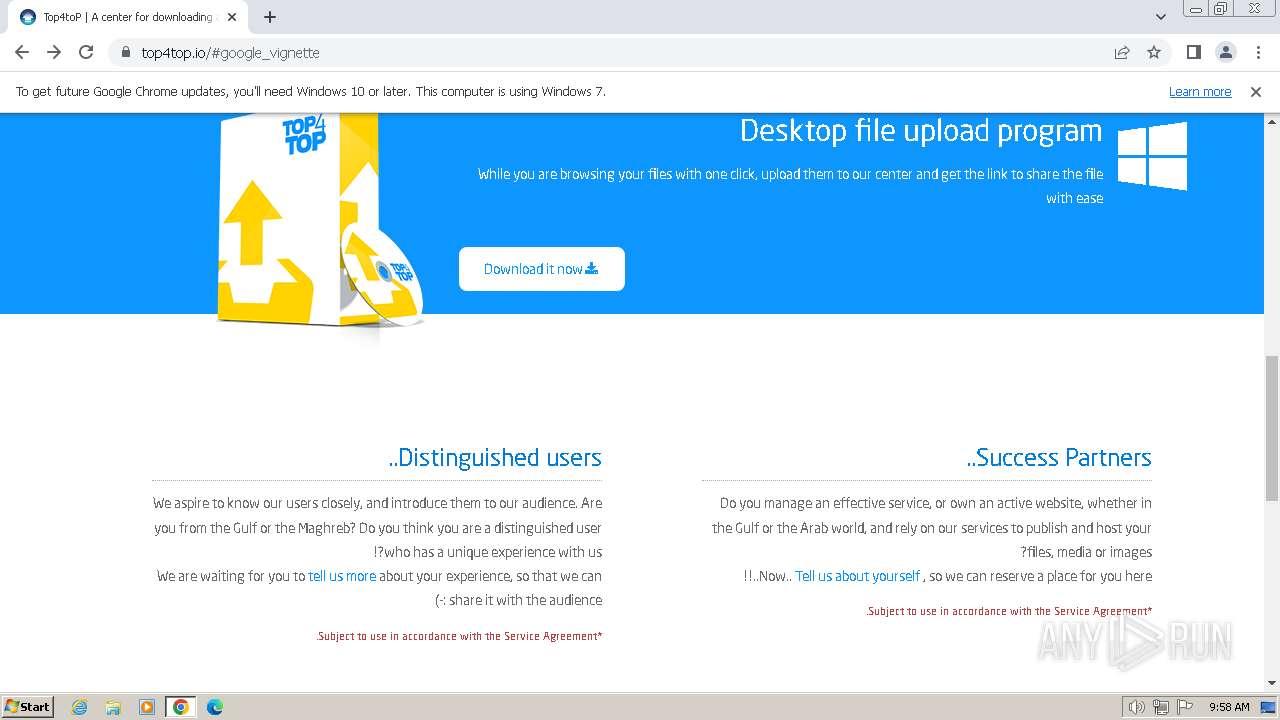Click the Top4Top software box image
The height and width of the screenshot is (720, 1280).
coord(319,220)
